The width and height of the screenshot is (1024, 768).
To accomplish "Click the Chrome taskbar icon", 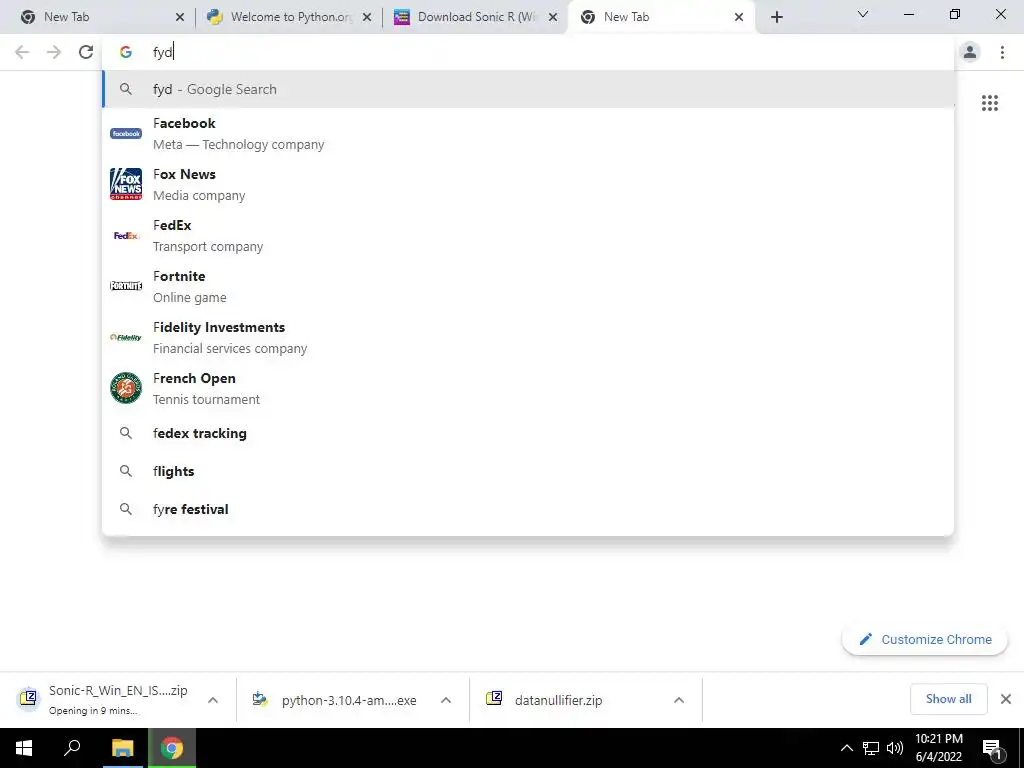I will 172,748.
